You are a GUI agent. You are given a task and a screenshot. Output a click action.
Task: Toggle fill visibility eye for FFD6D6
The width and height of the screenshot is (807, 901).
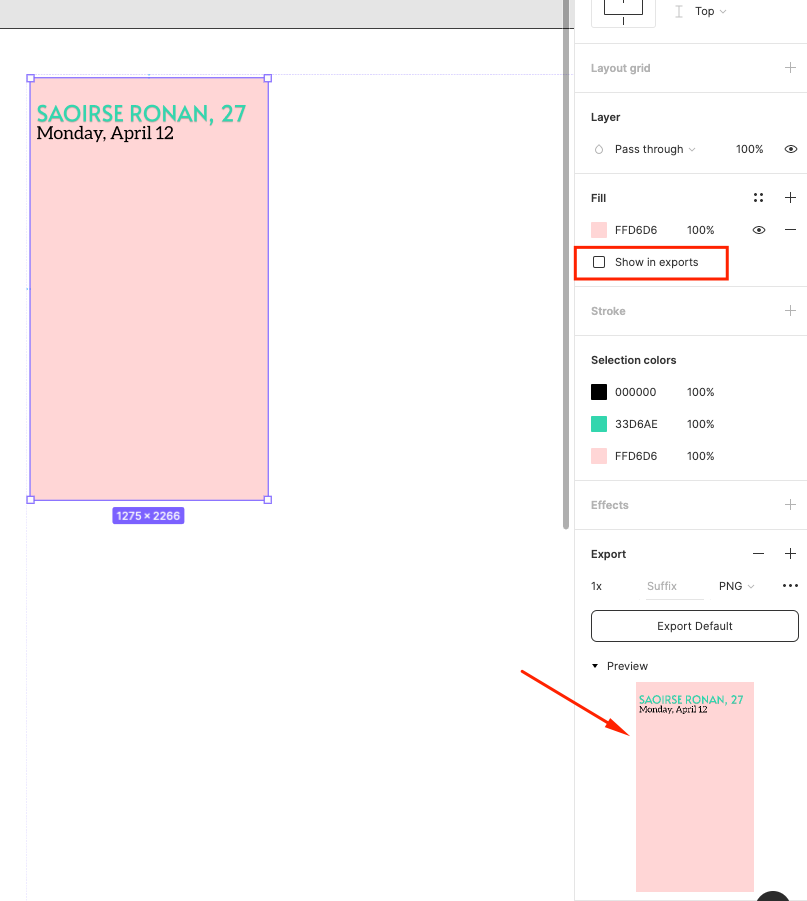(x=759, y=230)
